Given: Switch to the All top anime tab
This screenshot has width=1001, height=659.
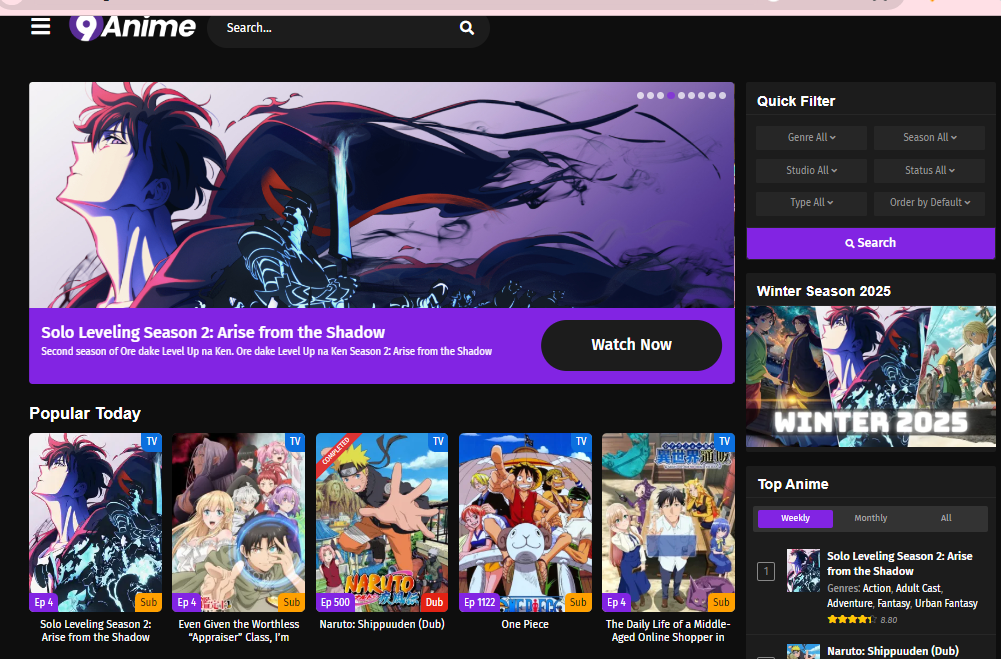Looking at the screenshot, I should pyautogui.click(x=945, y=519).
